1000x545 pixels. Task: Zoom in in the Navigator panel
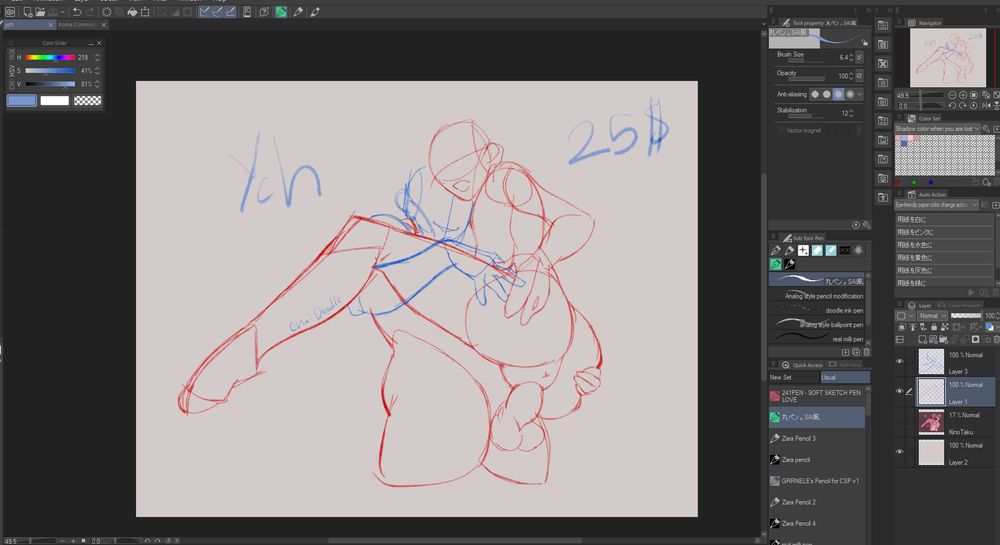963,95
